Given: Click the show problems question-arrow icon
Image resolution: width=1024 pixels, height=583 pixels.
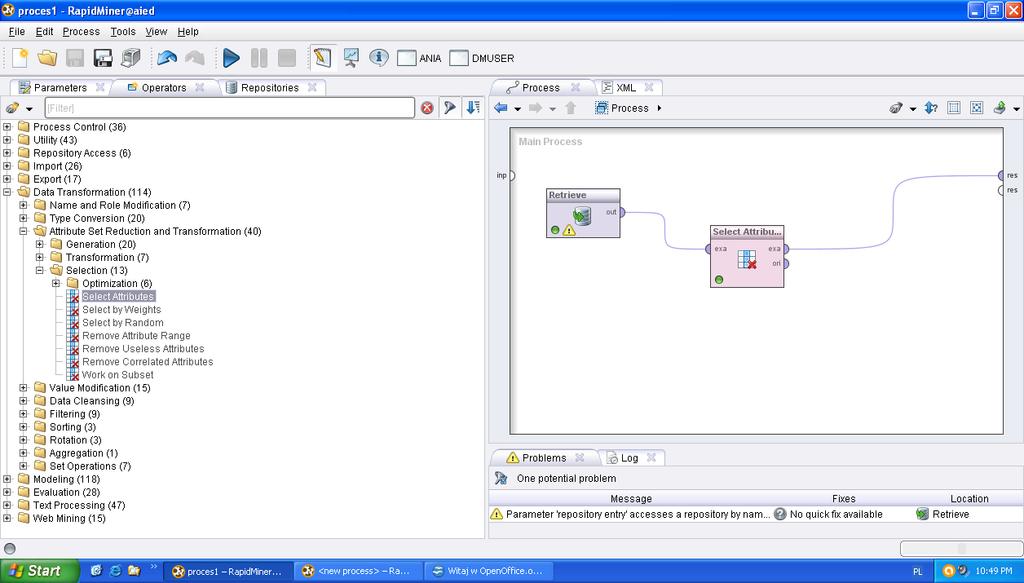Looking at the screenshot, I should coord(931,108).
